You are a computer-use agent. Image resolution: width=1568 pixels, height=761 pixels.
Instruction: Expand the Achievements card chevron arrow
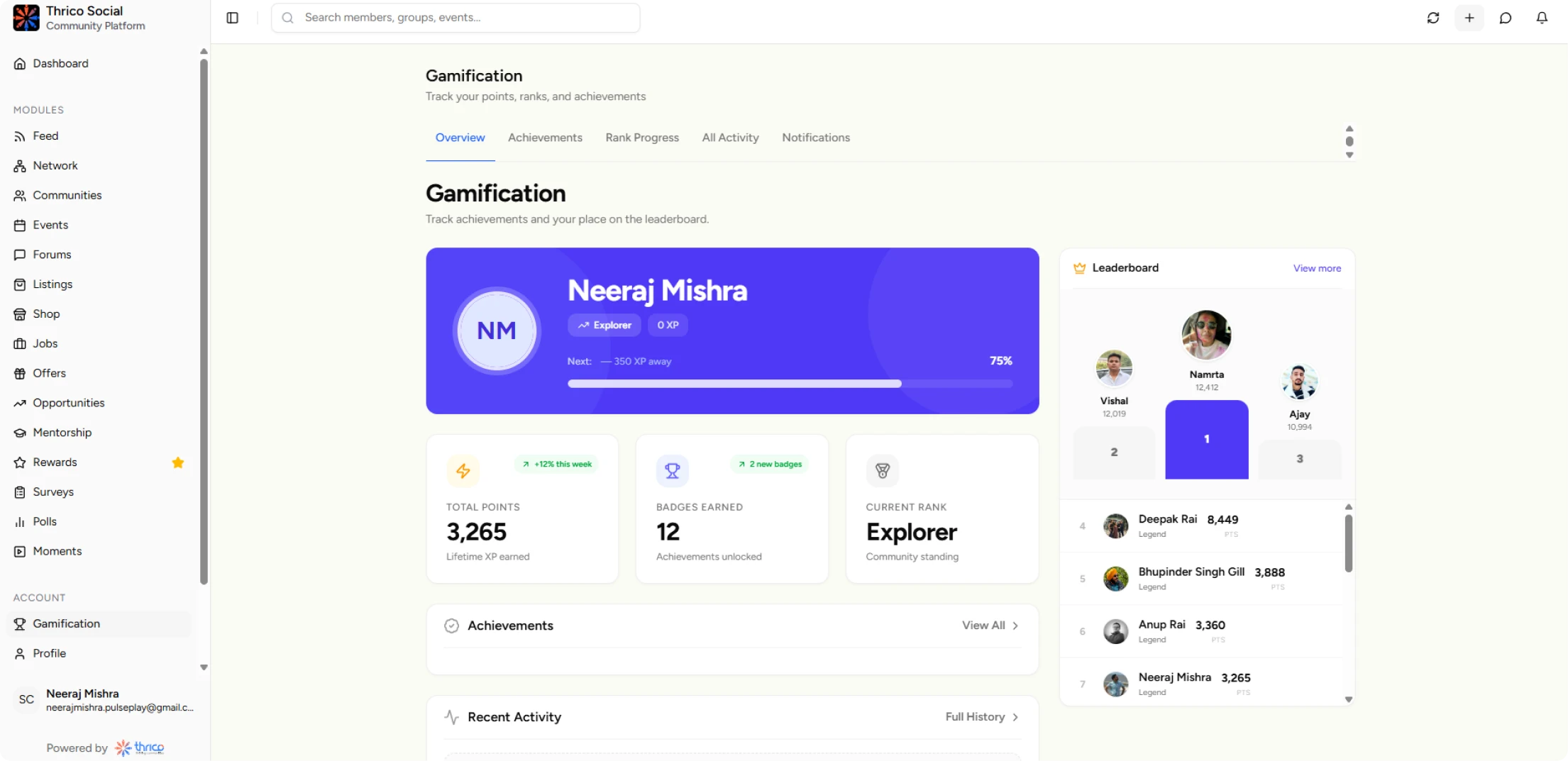(1015, 626)
